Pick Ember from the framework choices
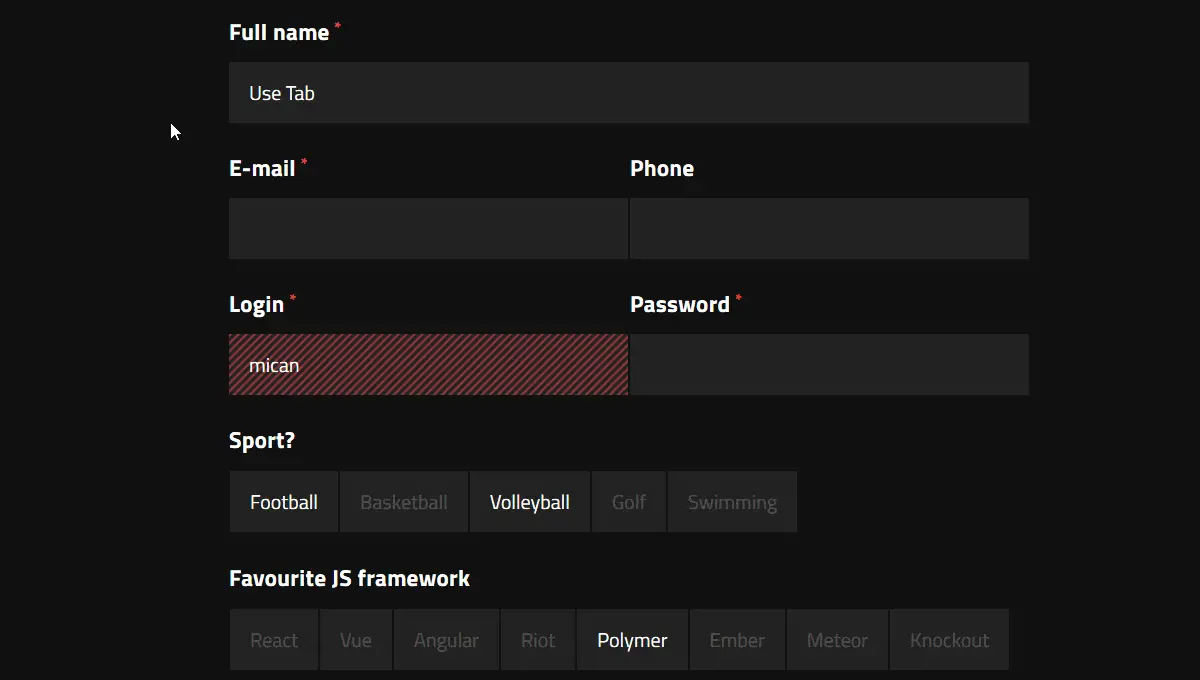The height and width of the screenshot is (680, 1200). pyautogui.click(x=737, y=639)
